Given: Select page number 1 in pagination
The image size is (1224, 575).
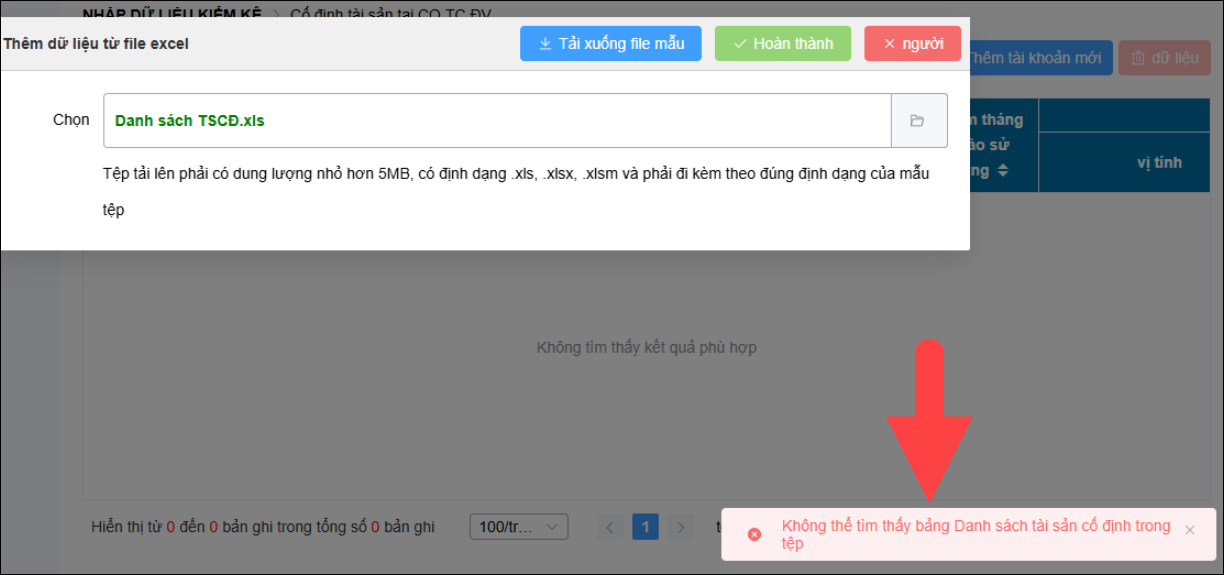Looking at the screenshot, I should pos(646,527).
